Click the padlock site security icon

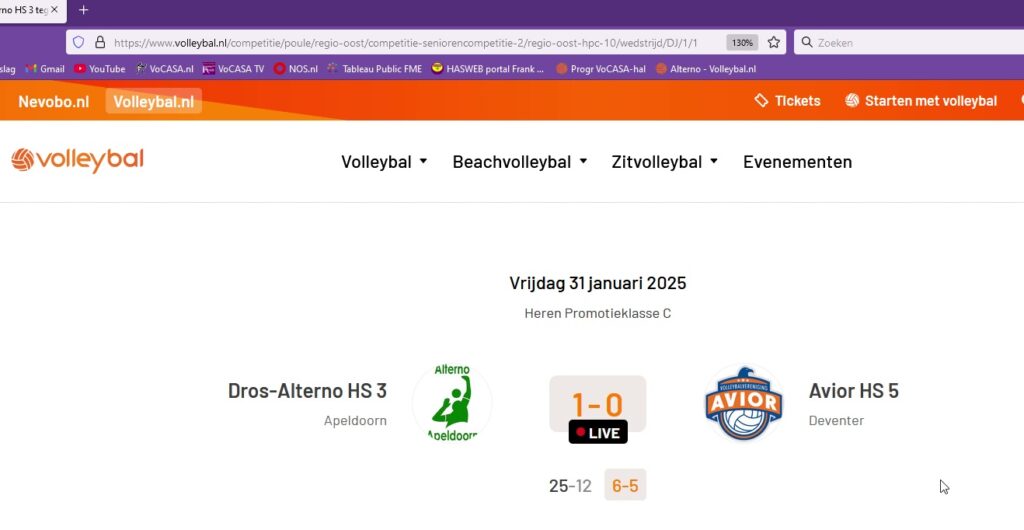click(x=99, y=43)
